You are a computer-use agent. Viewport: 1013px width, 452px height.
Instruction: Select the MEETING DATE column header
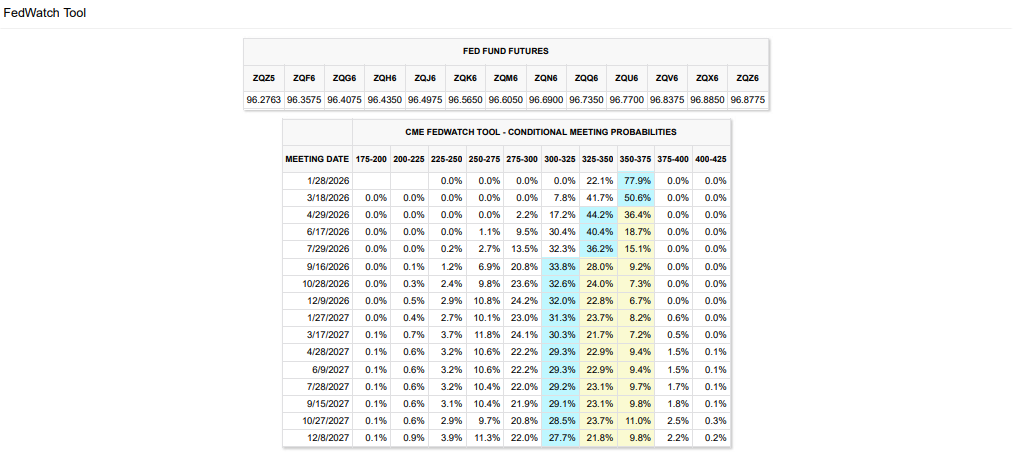coord(317,158)
